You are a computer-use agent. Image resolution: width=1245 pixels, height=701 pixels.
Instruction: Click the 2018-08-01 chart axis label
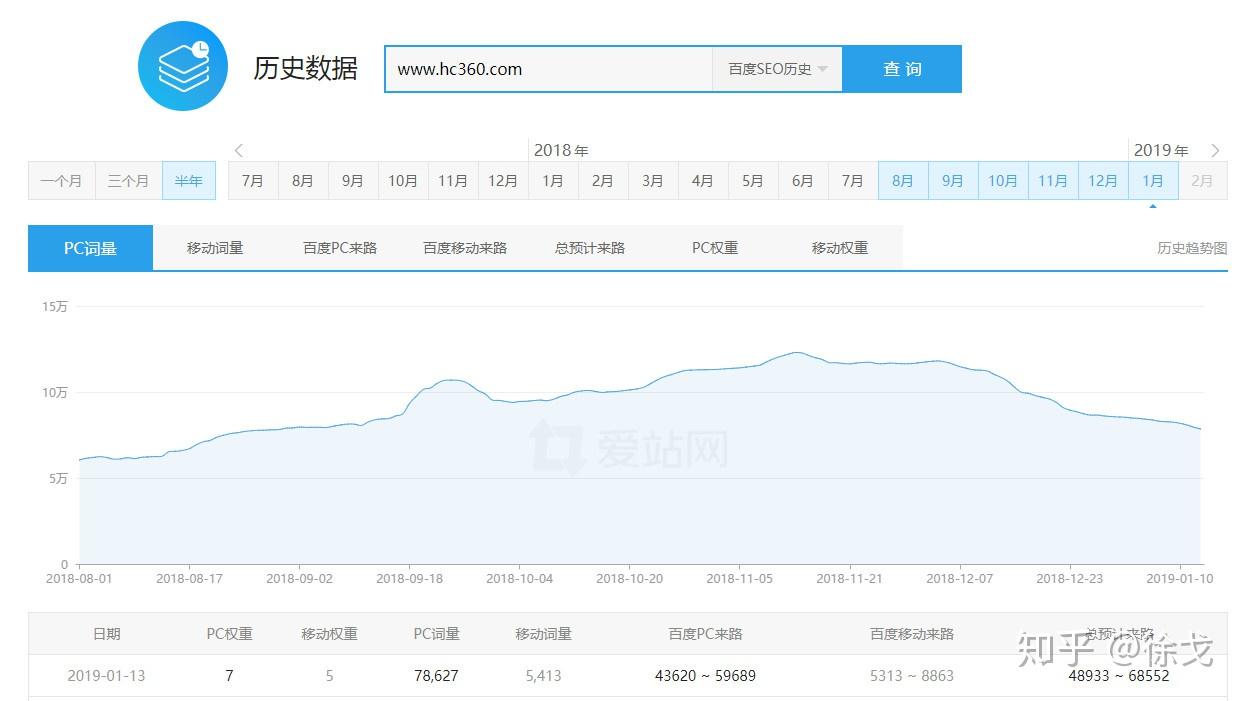(x=79, y=578)
